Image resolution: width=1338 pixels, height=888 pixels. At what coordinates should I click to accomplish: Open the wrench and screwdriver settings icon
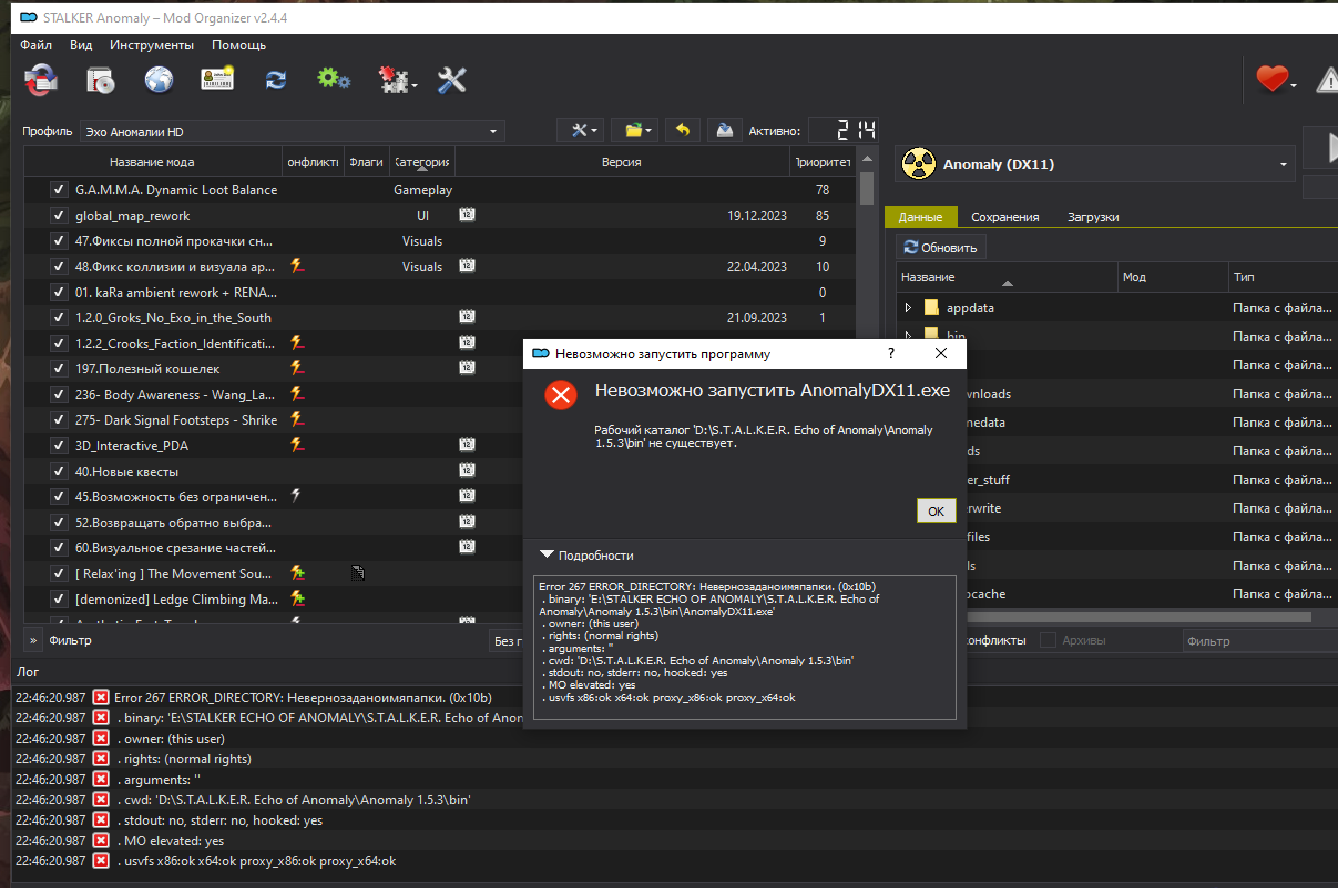tap(452, 80)
